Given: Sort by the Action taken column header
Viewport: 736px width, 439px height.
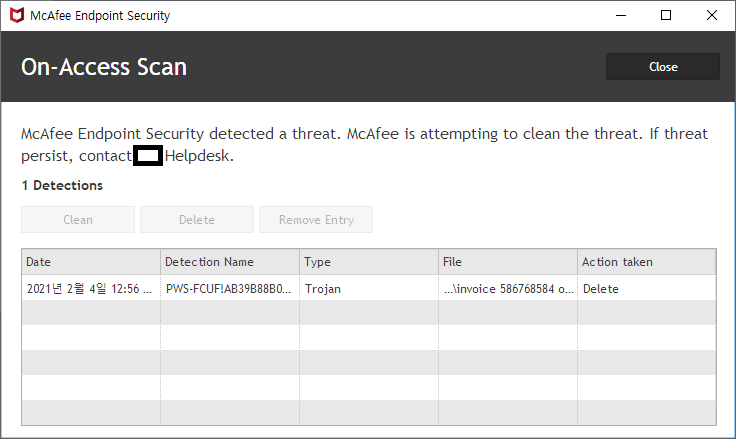Looking at the screenshot, I should [647, 262].
